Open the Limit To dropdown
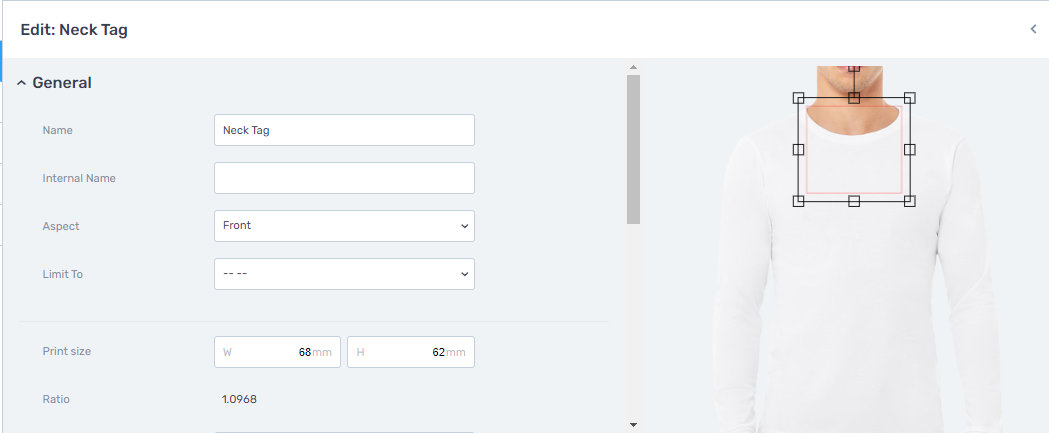This screenshot has height=433, width=1049. [345, 274]
